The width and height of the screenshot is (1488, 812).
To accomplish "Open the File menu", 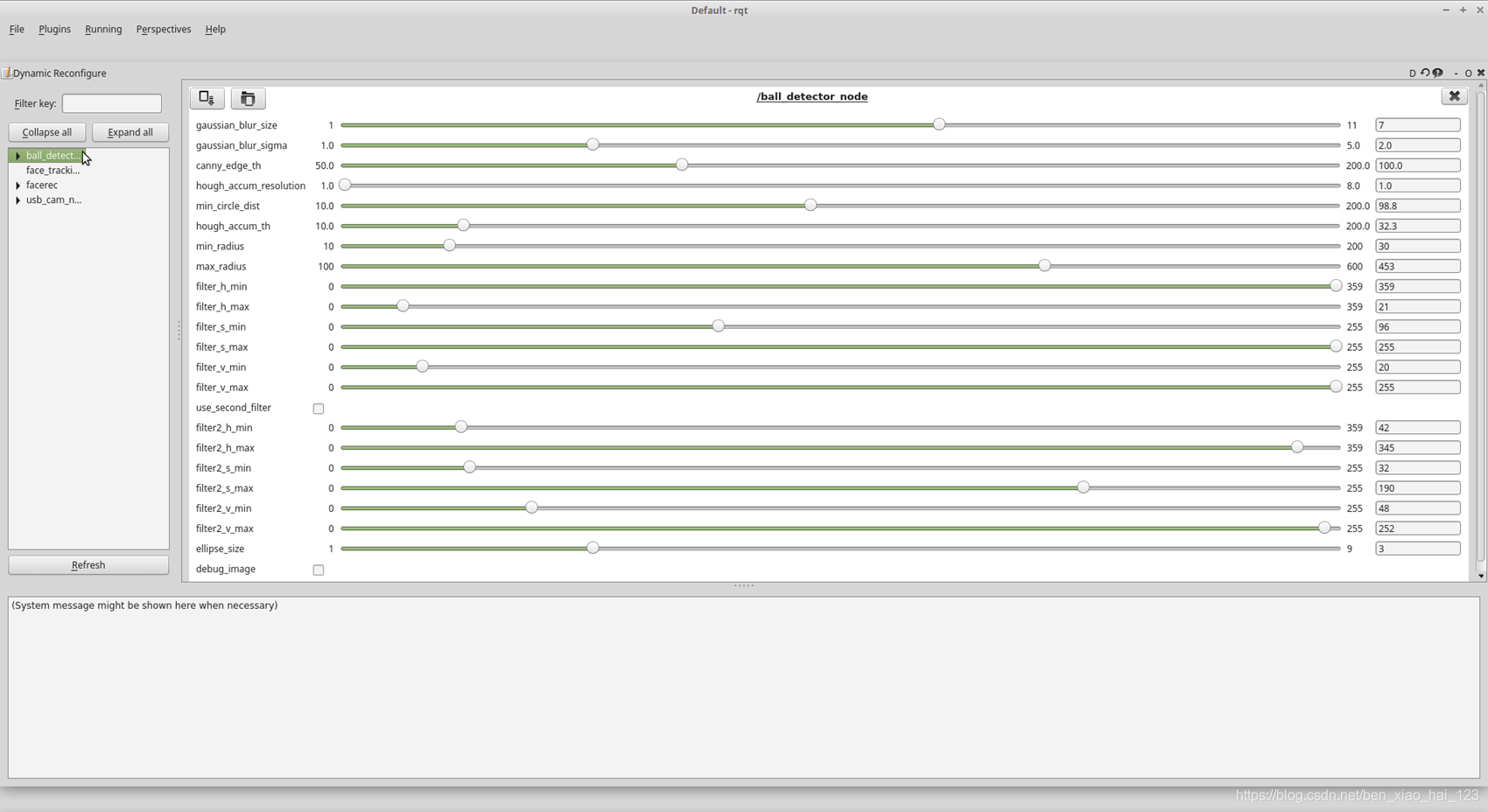I will [x=17, y=29].
